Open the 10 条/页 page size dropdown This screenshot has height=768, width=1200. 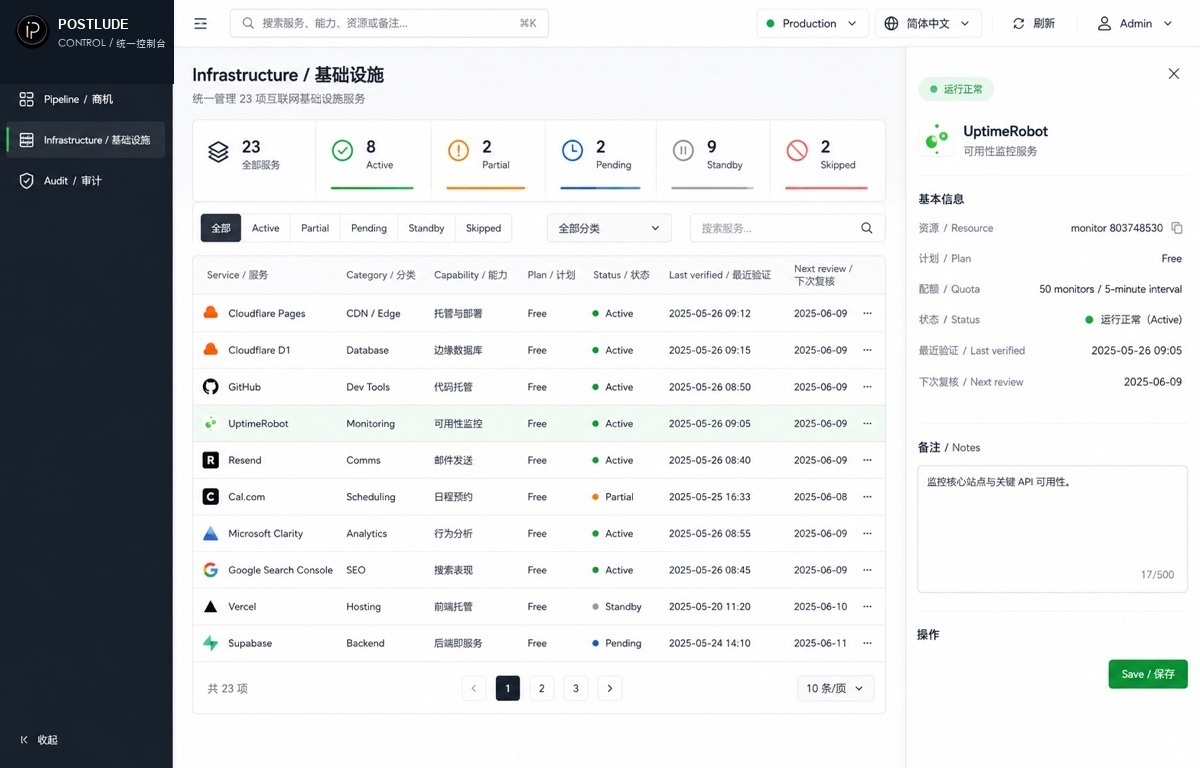pos(836,688)
